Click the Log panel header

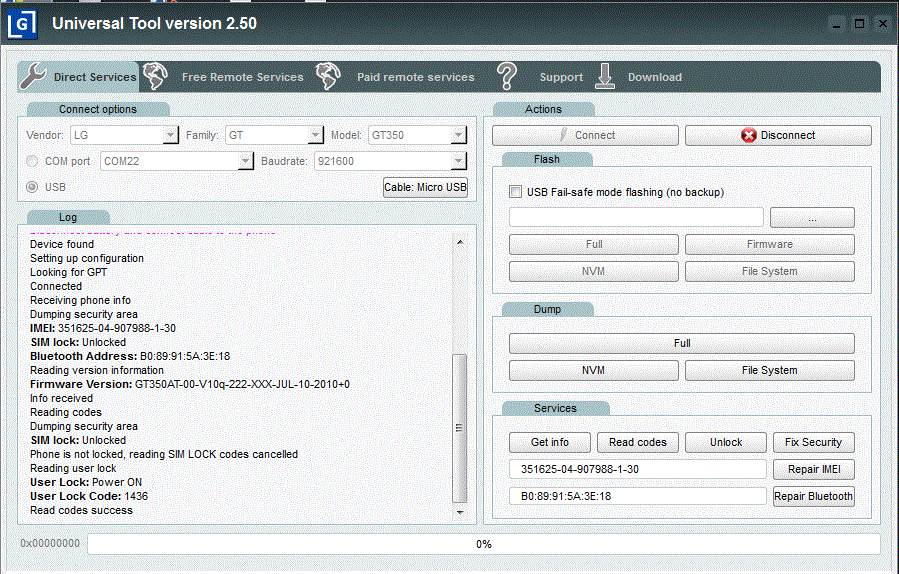click(x=68, y=217)
